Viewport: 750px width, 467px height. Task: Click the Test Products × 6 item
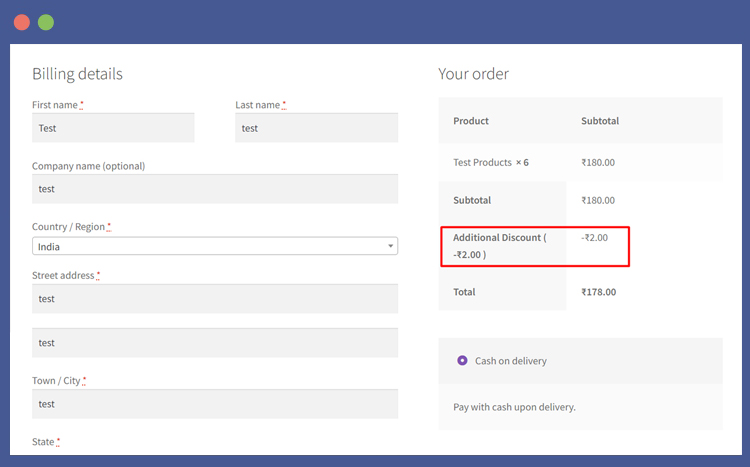[491, 163]
